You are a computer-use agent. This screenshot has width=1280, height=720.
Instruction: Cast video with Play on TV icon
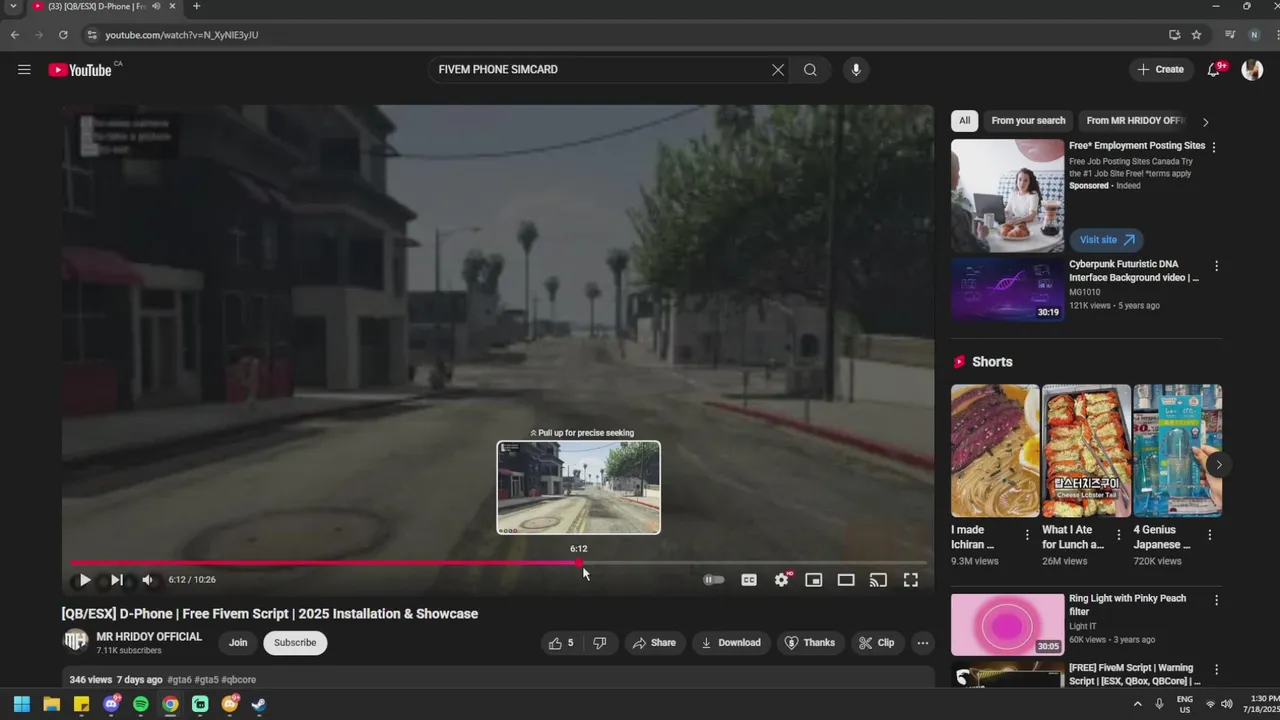click(x=878, y=580)
